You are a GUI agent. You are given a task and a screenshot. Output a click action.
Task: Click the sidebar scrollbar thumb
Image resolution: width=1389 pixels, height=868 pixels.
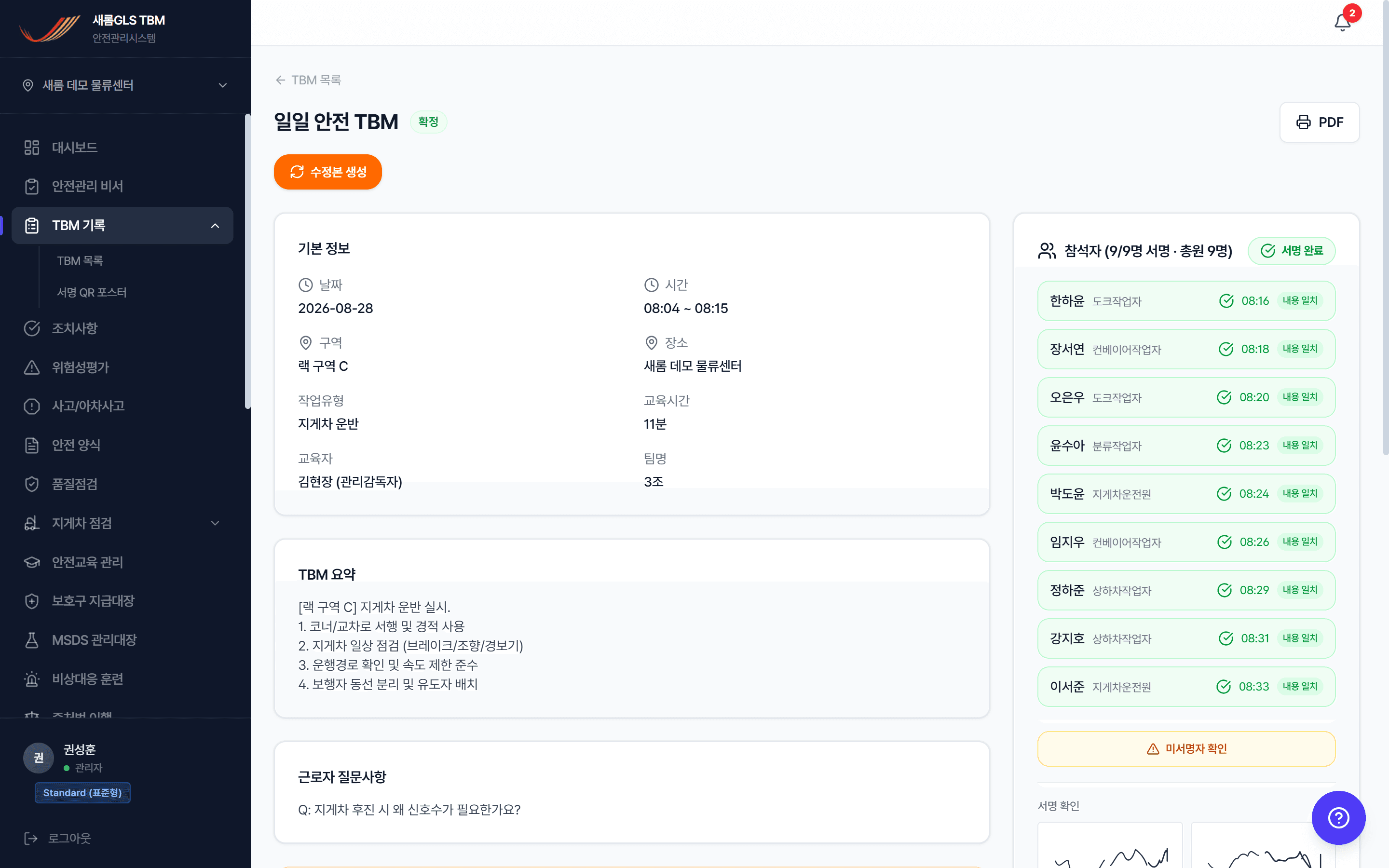248,261
